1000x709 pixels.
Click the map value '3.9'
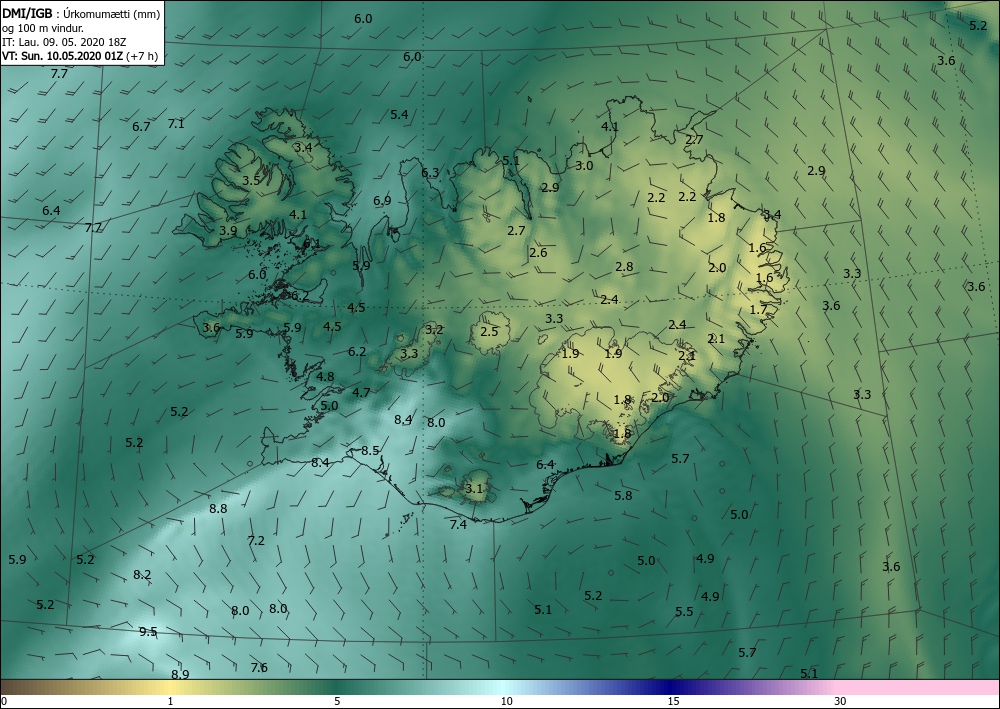coord(228,230)
